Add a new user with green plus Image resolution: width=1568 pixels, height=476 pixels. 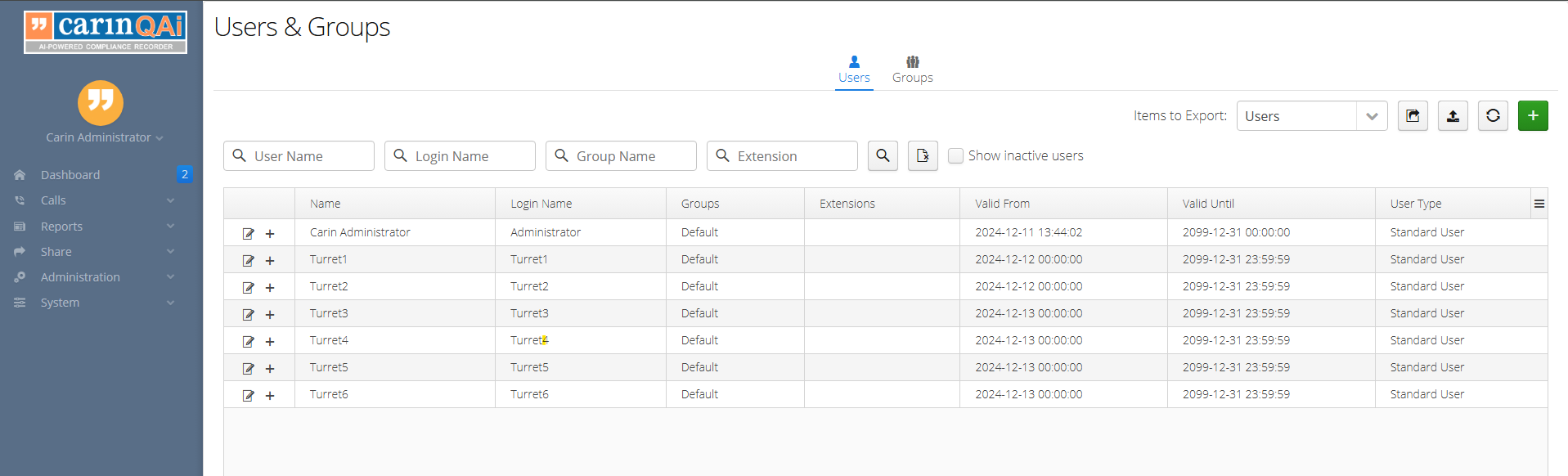tap(1533, 116)
